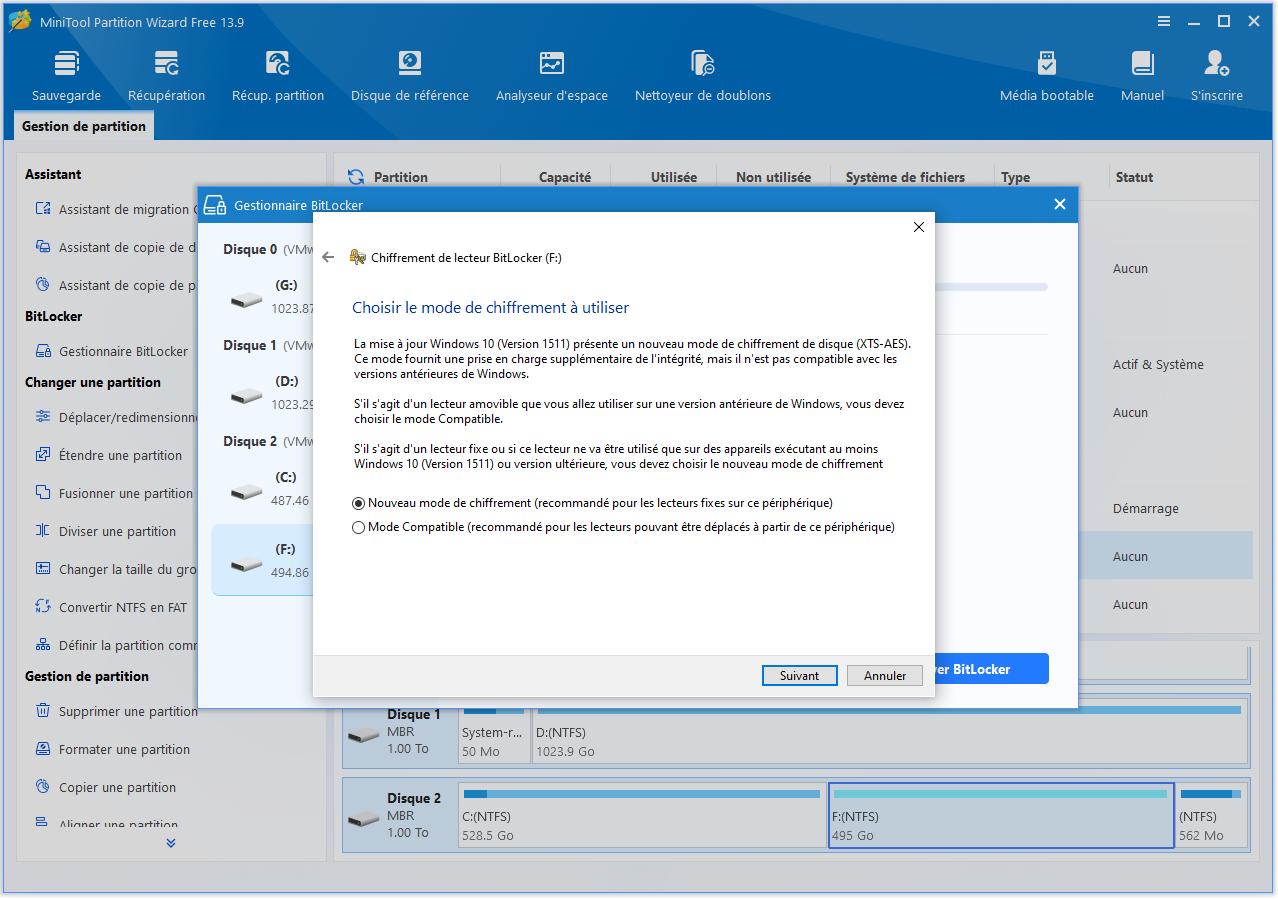Viewport: 1278px width, 899px height.
Task: Select drive D: in BitLocker manager
Action: tap(262, 393)
